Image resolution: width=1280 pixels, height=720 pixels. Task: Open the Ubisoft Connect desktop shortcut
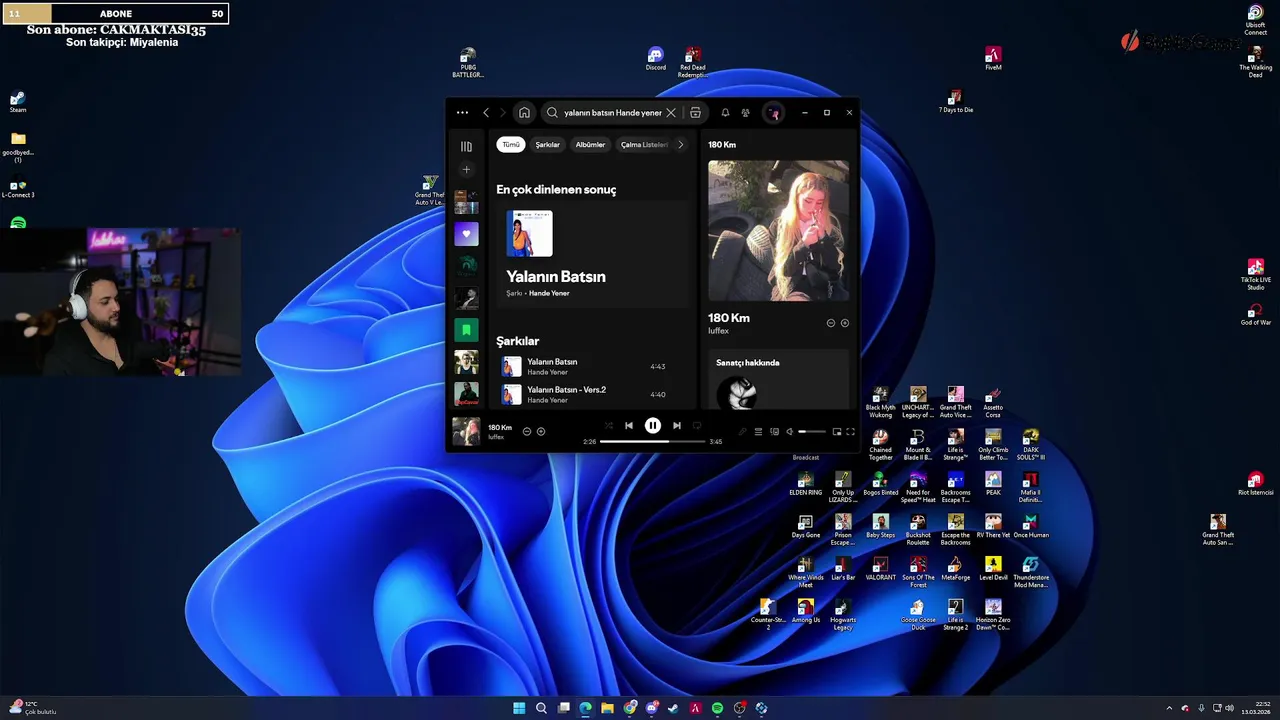1255,20
